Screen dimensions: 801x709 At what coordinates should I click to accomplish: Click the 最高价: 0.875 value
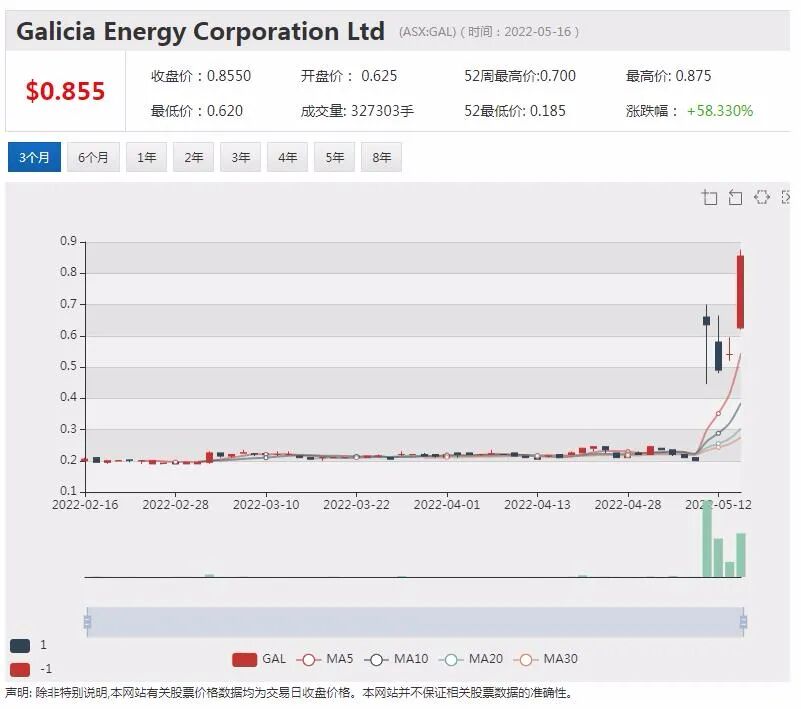click(x=668, y=76)
